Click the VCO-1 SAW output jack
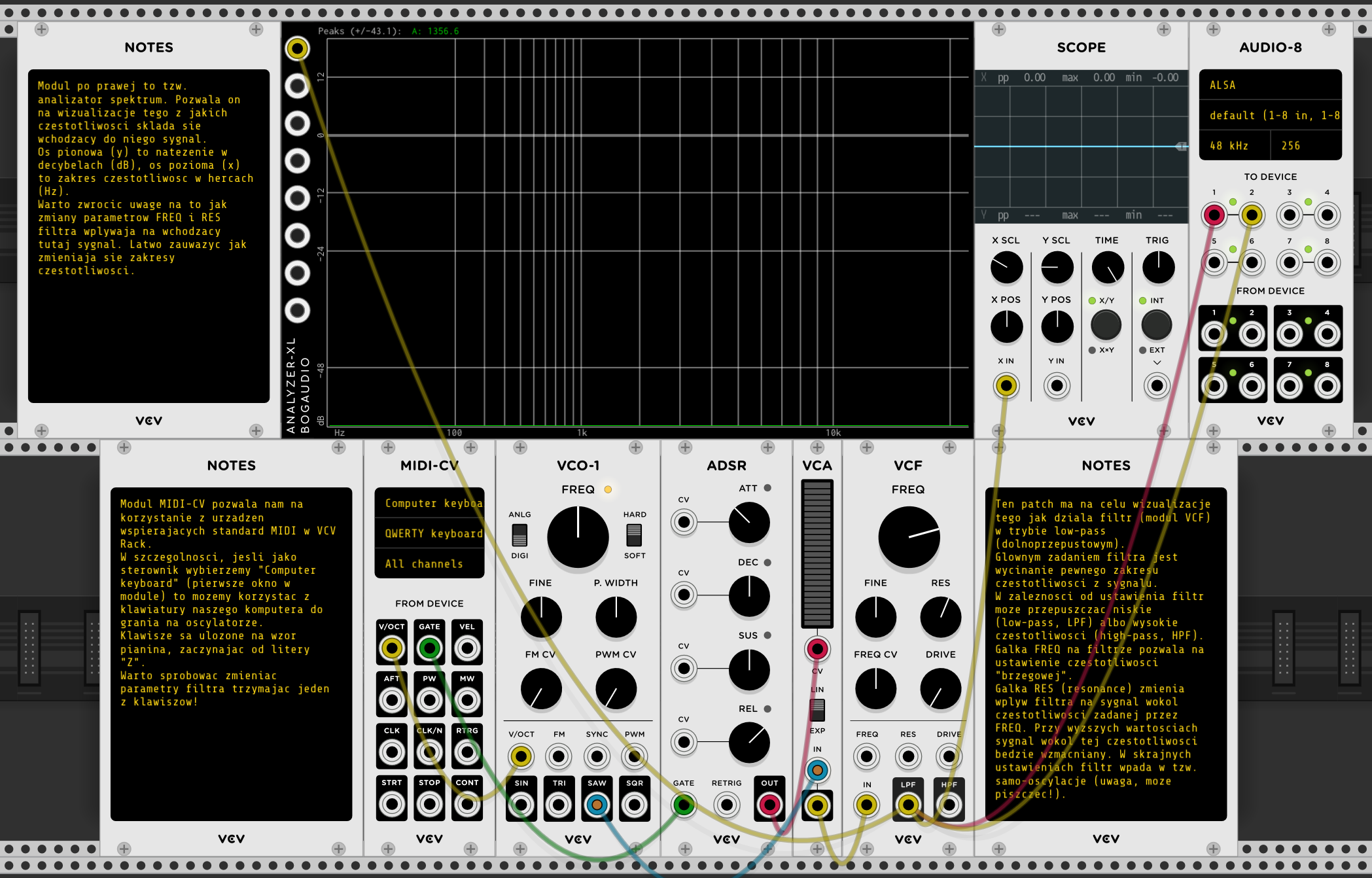The image size is (1372, 878). click(x=596, y=804)
